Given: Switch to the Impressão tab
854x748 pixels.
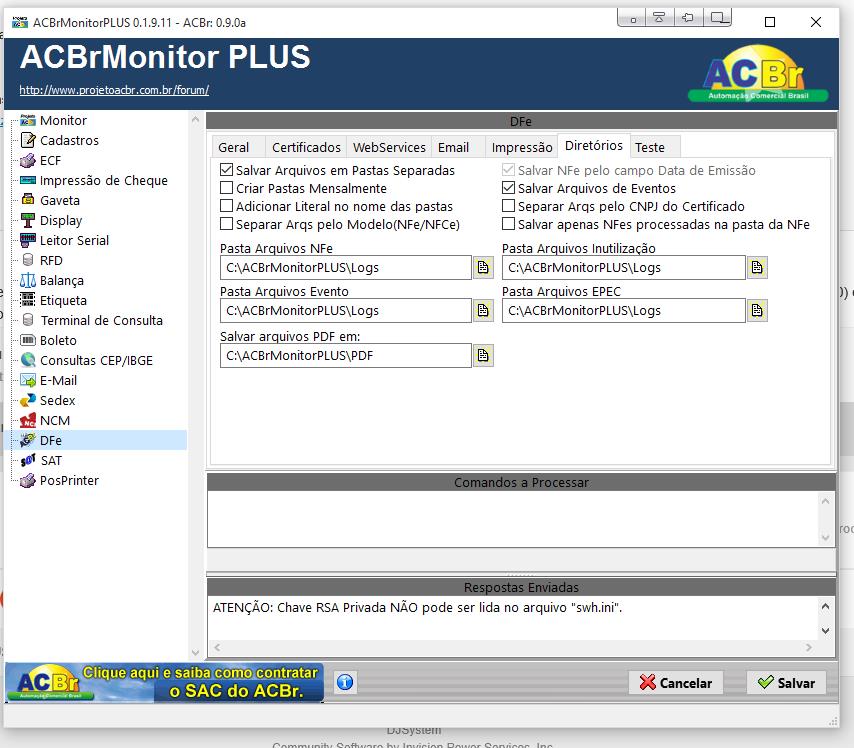Looking at the screenshot, I should click(x=521, y=147).
